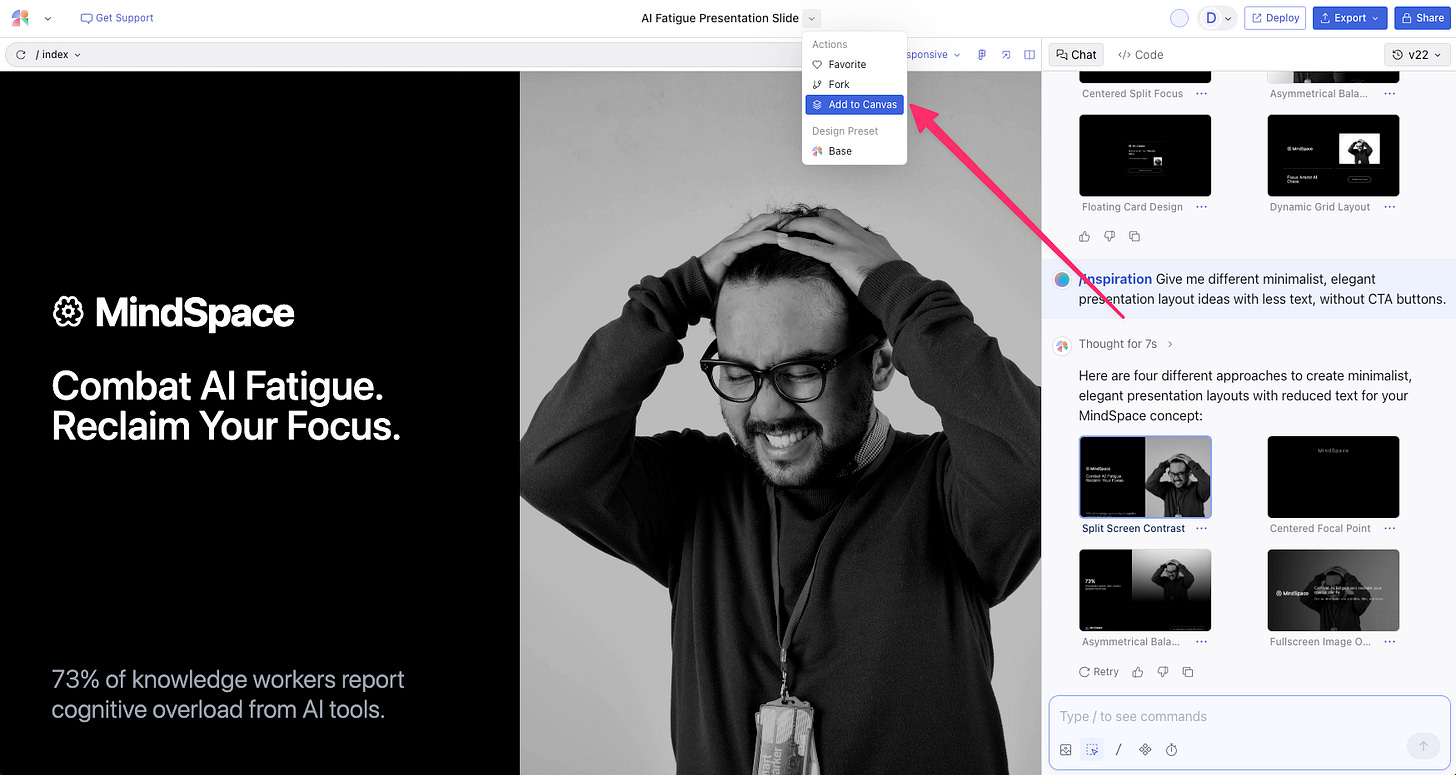Screen dimensions: 1456x775
Task: Click thumbs up beside the Retry button
Action: (1138, 672)
